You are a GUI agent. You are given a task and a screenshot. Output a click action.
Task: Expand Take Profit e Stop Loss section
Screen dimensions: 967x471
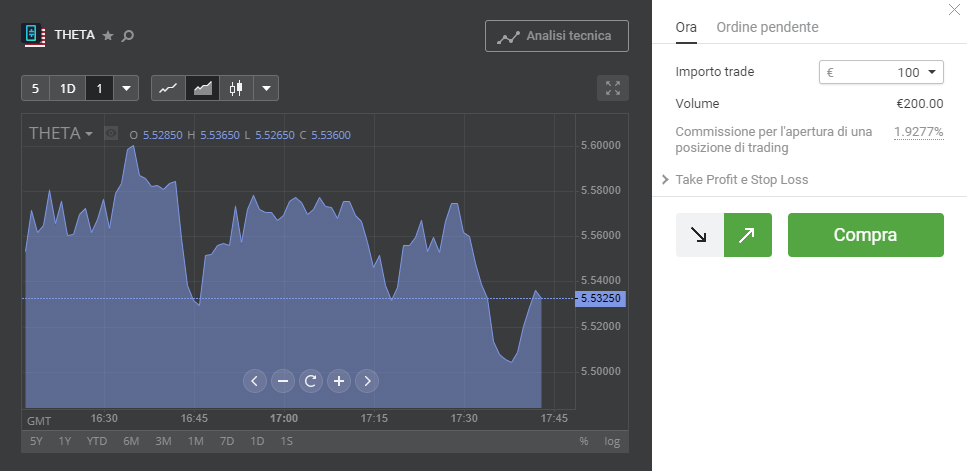click(x=735, y=180)
